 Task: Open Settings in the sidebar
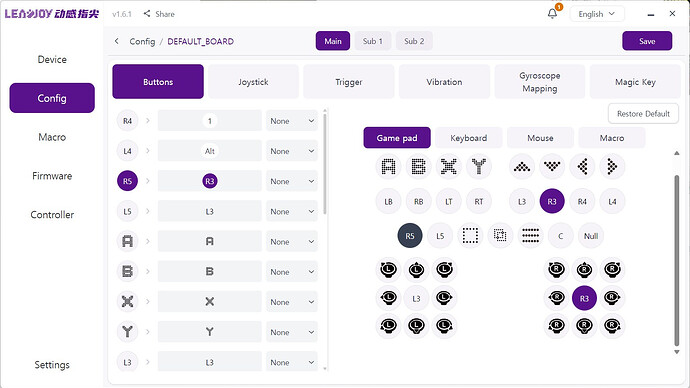pyautogui.click(x=52, y=365)
